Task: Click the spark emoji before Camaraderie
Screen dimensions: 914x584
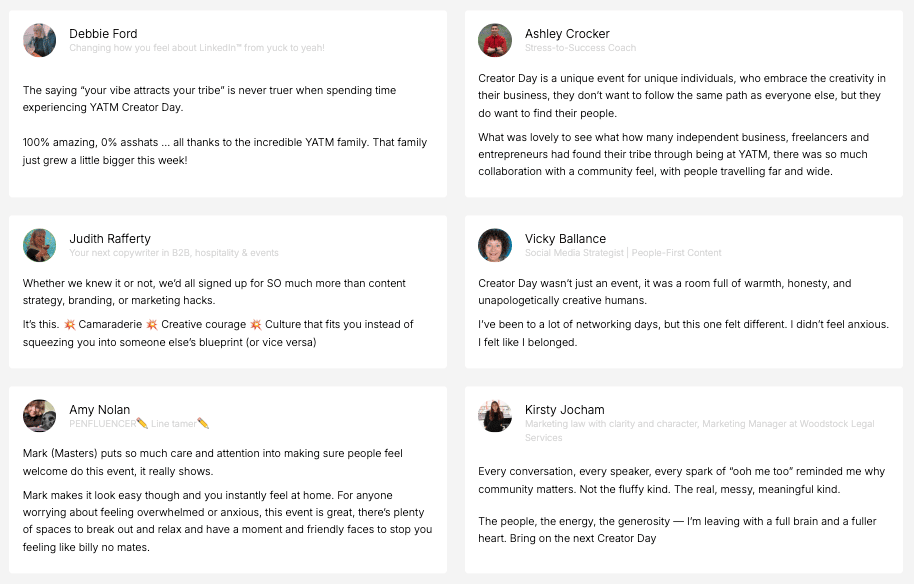Action: tap(70, 325)
